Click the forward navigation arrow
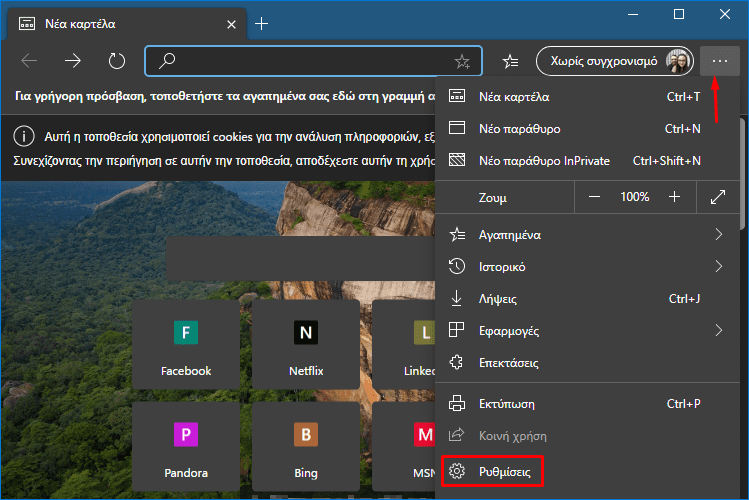The image size is (749, 500). tap(73, 61)
